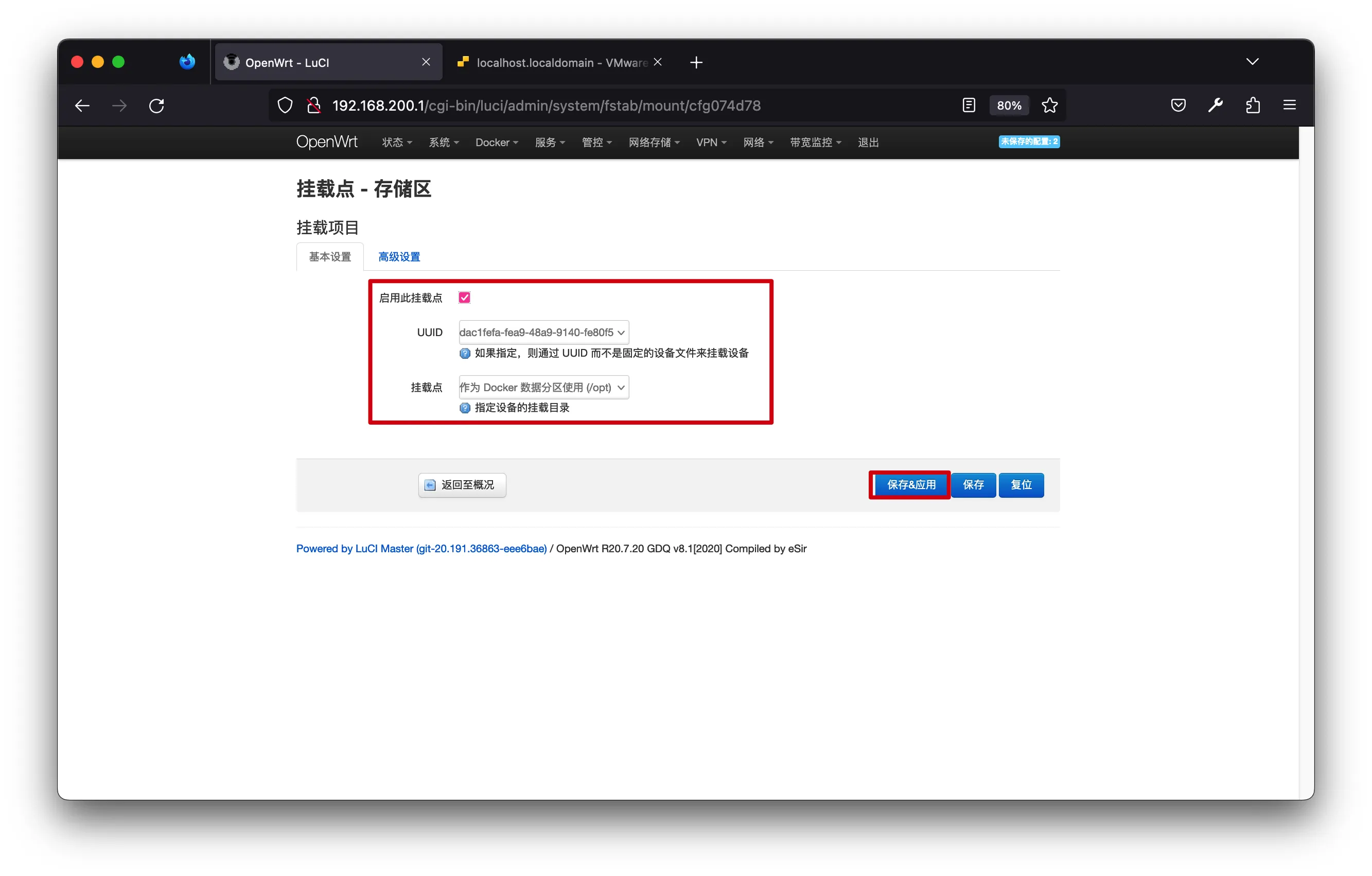Select the 基本设置 tab
The width and height of the screenshot is (1372, 876).
(x=330, y=257)
